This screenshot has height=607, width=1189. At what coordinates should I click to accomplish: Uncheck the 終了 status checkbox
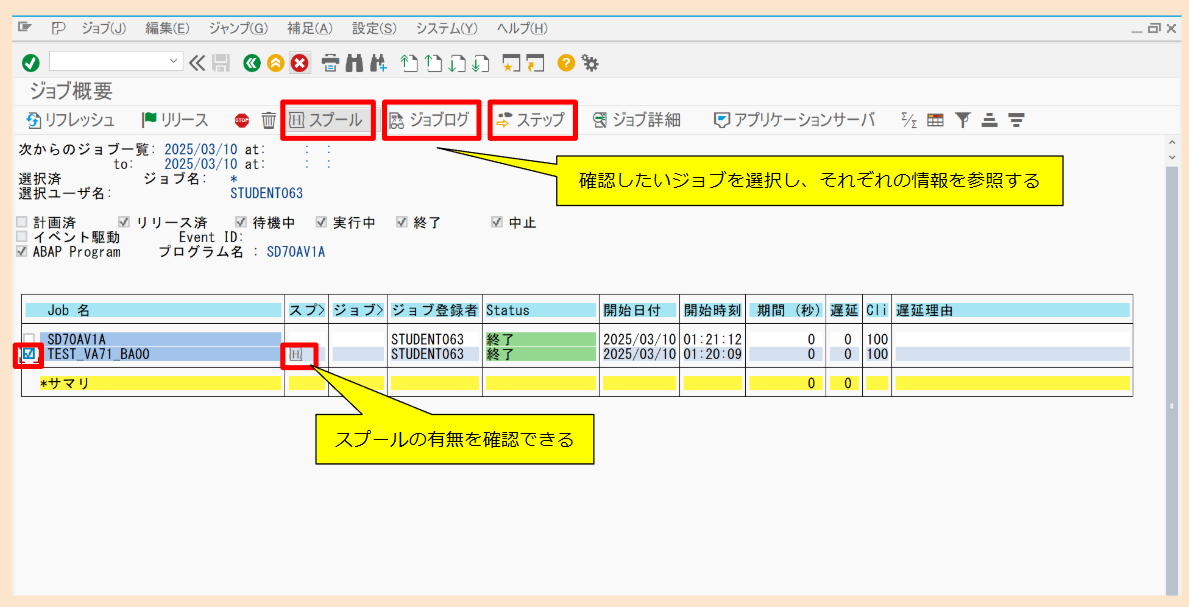tap(403, 221)
